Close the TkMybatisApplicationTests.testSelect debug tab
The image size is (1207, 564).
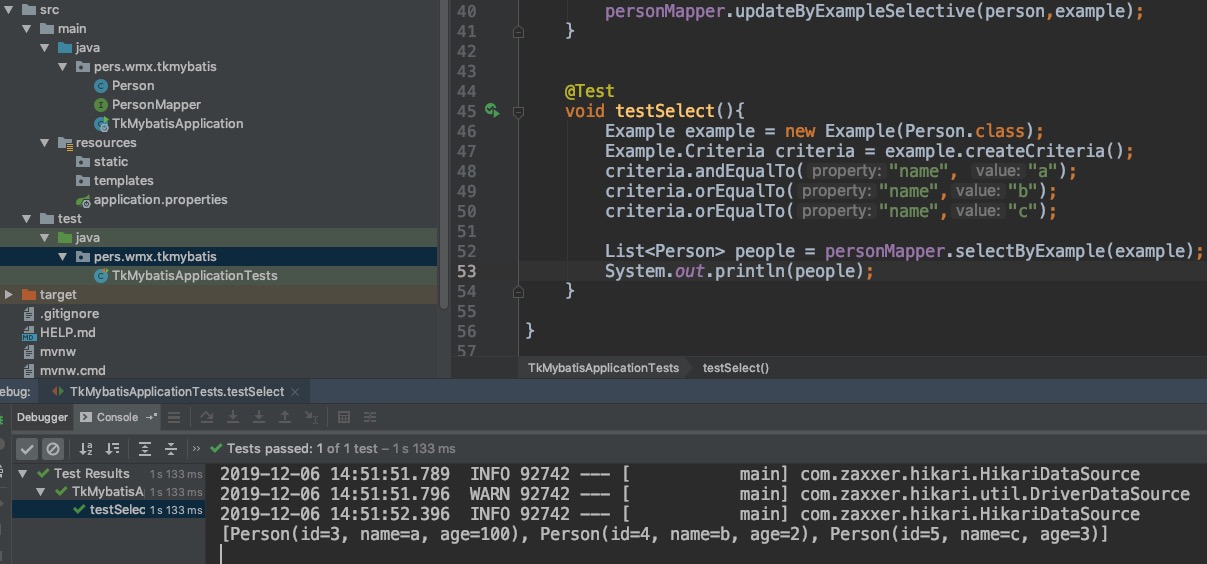296,392
